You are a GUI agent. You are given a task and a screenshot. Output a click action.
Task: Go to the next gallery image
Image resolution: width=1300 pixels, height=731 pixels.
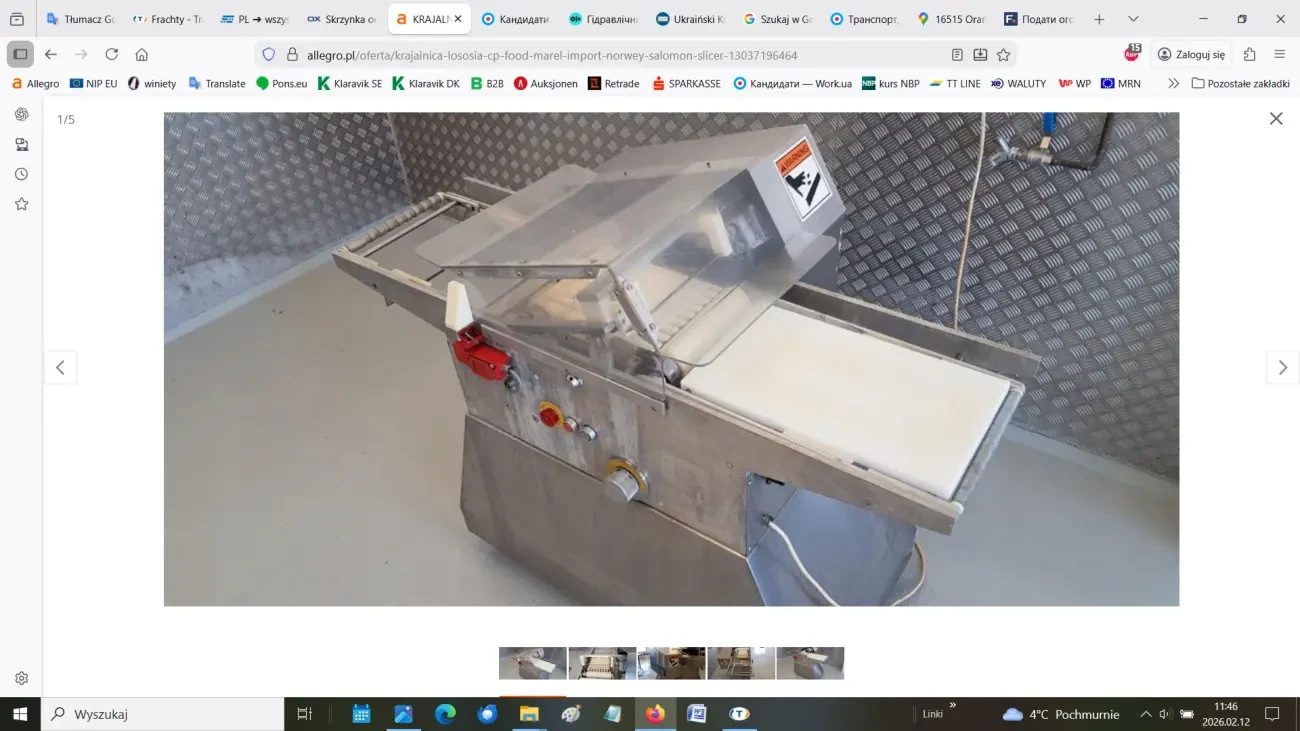[x=1282, y=368]
